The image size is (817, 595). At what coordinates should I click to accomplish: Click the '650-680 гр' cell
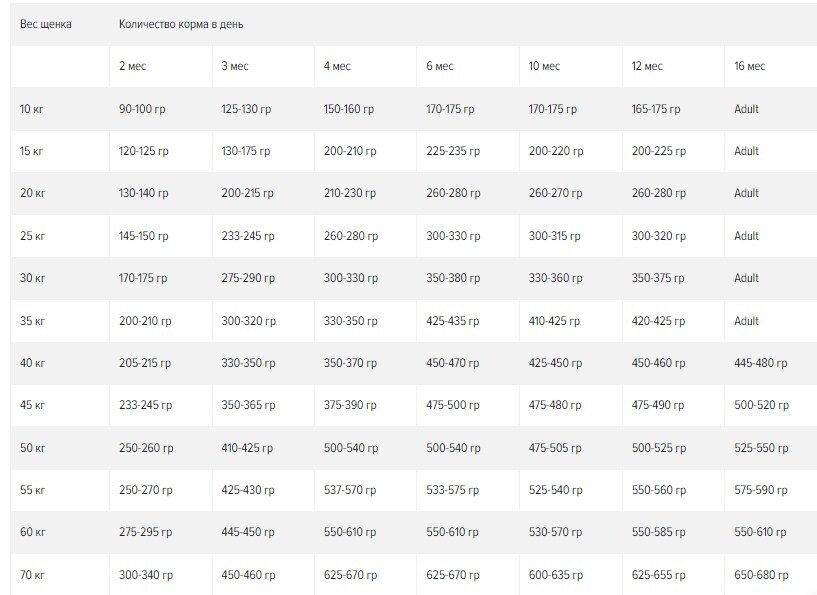[x=761, y=575]
